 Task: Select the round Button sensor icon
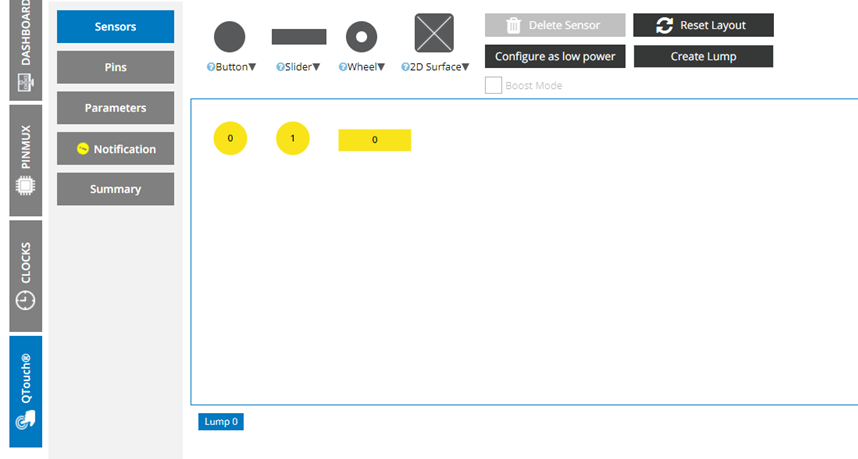[x=229, y=37]
